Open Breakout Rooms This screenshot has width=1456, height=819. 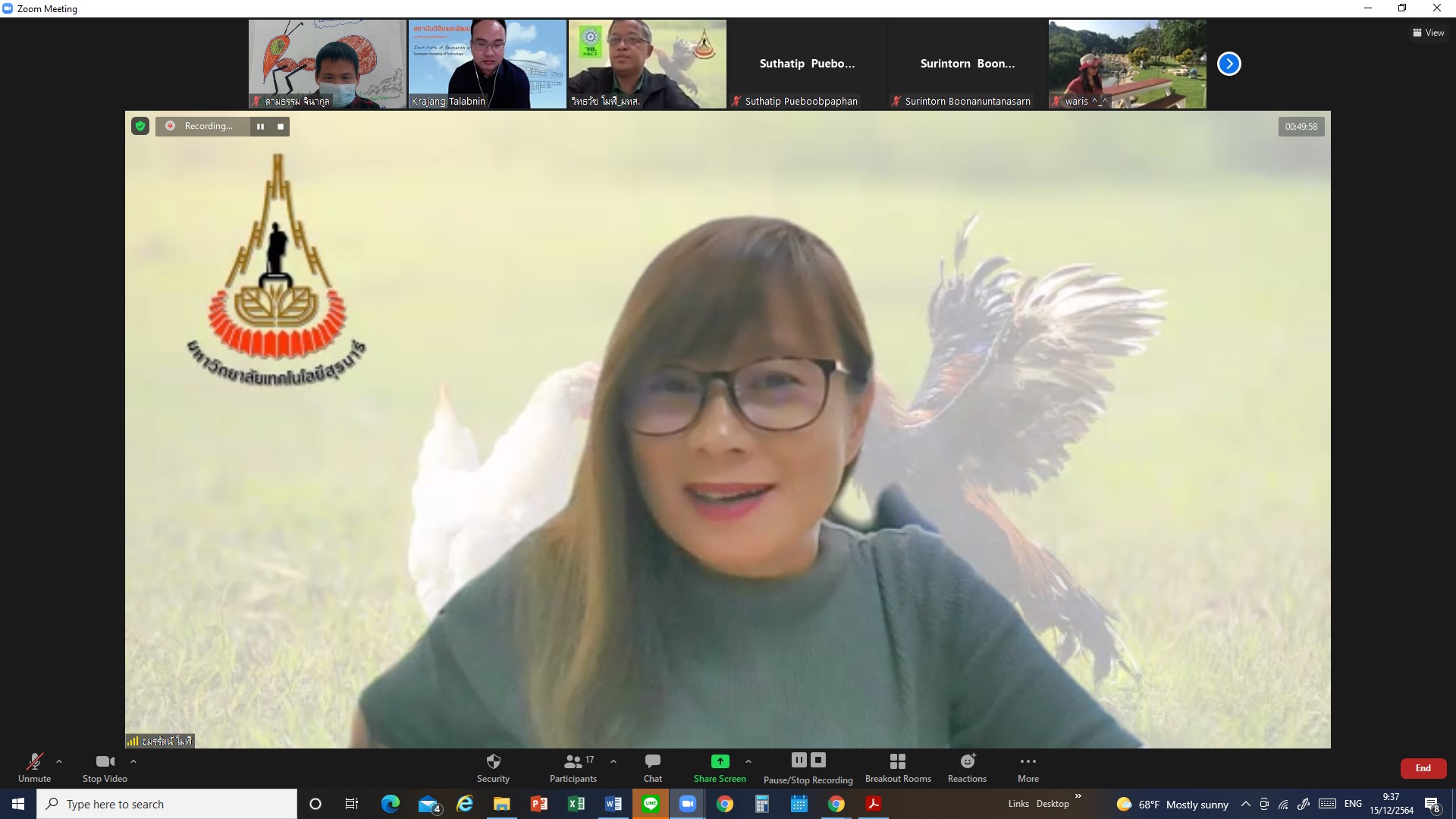[898, 767]
